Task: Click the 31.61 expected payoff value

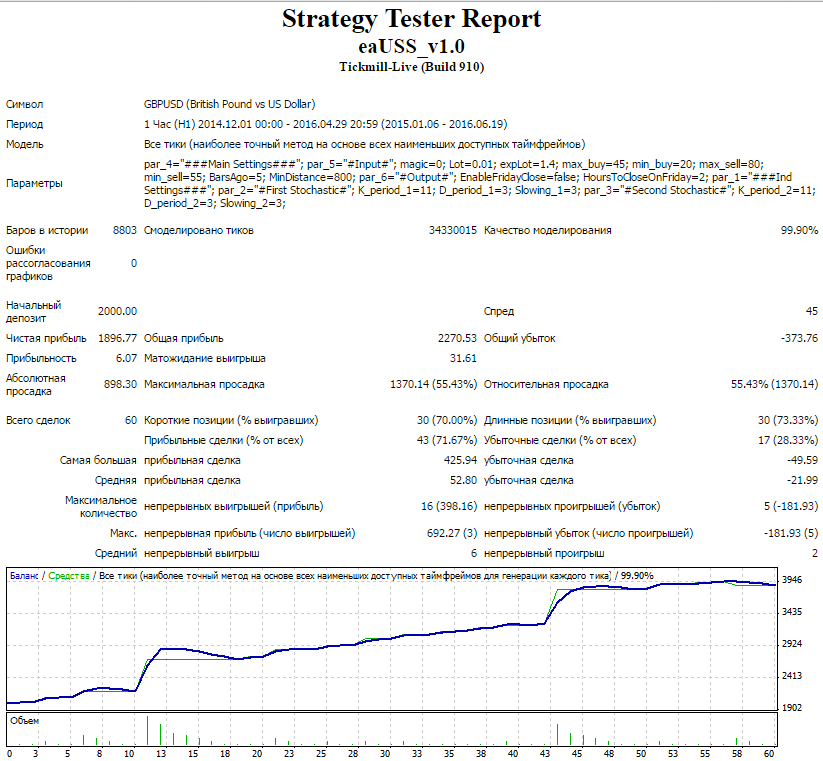Action: (463, 358)
